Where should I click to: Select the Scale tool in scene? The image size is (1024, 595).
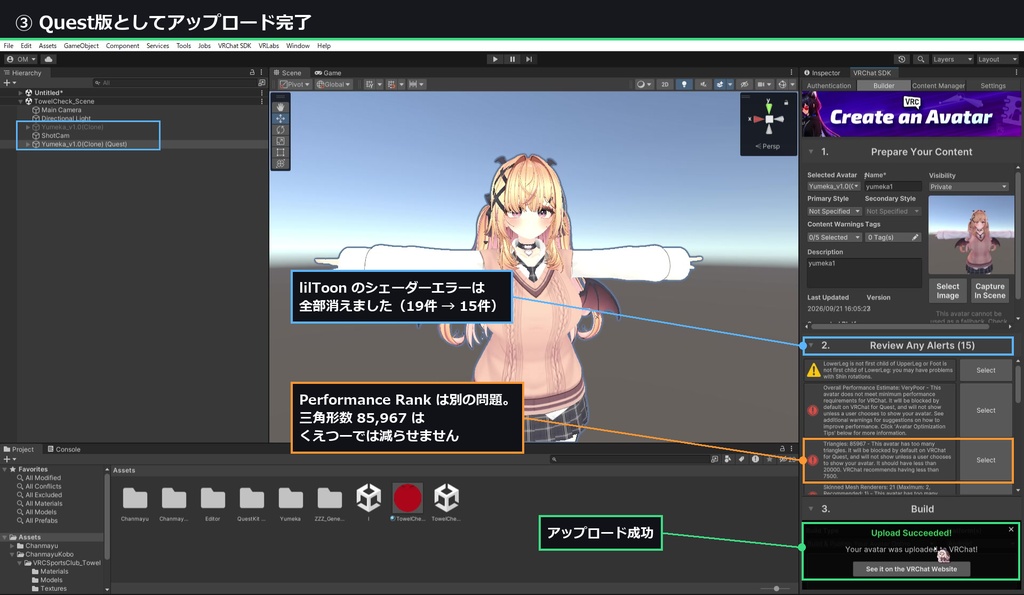click(x=280, y=140)
